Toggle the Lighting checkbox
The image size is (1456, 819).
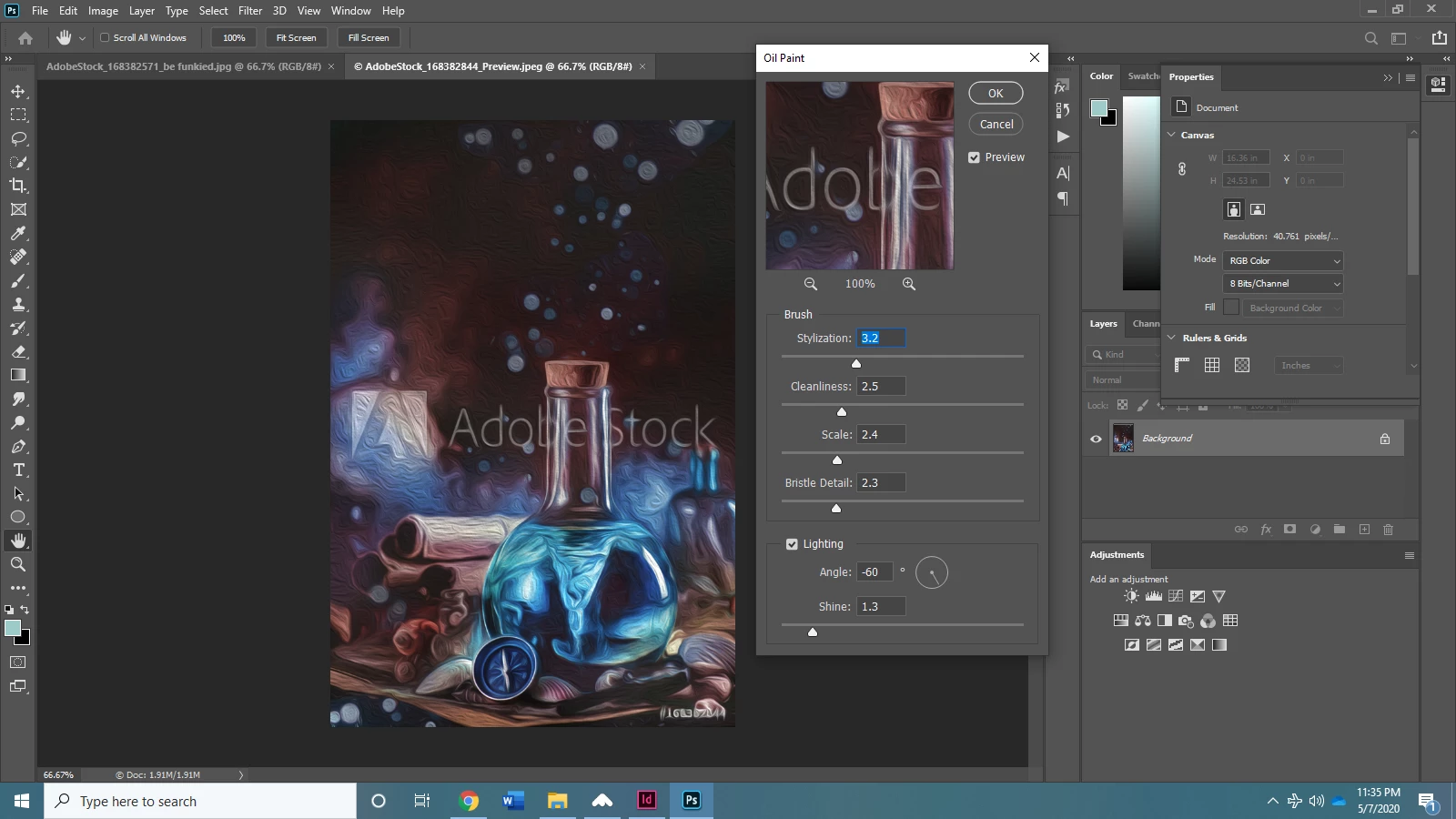792,544
